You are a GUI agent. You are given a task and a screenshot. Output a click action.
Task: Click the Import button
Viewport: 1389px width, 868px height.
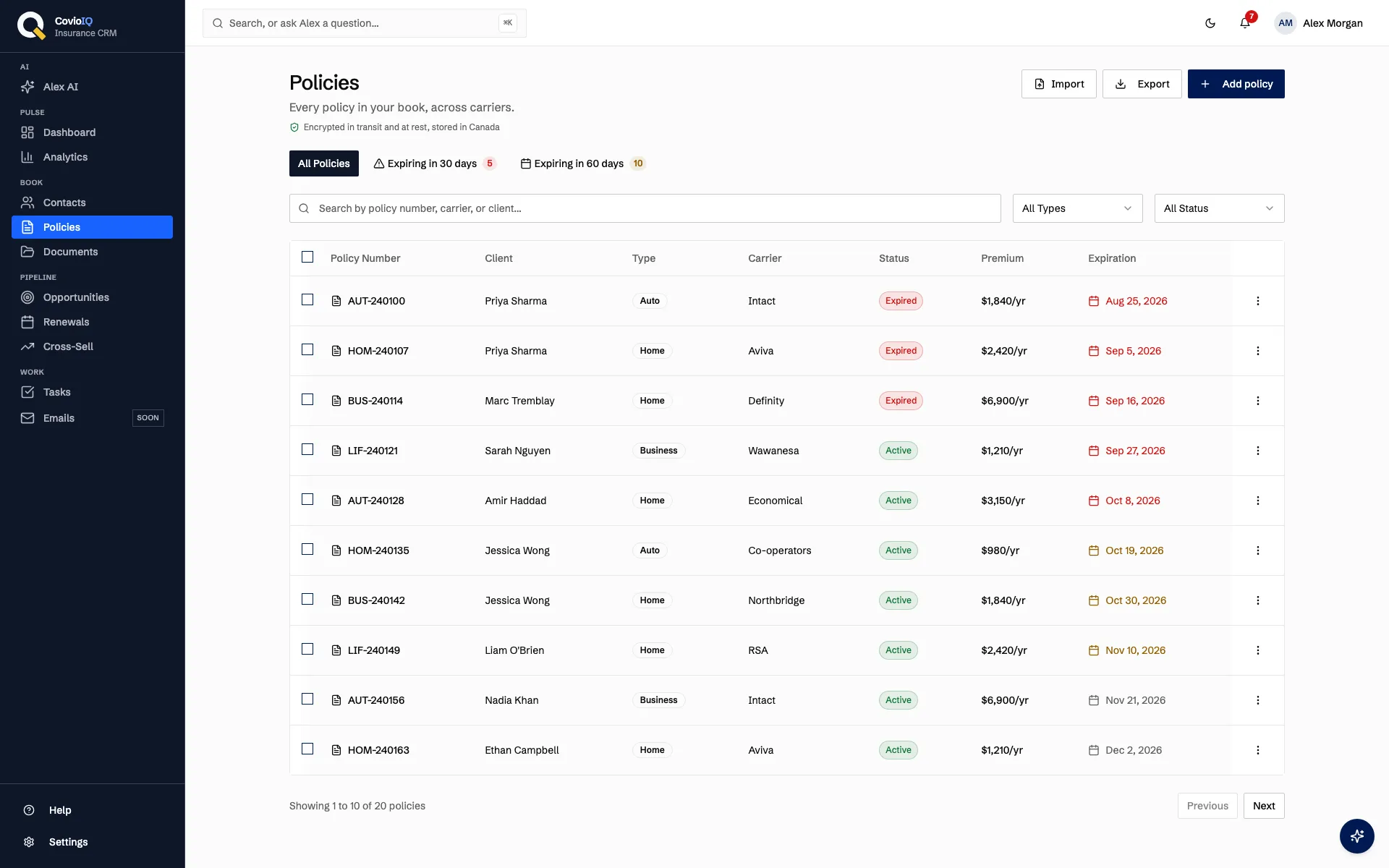(x=1058, y=84)
